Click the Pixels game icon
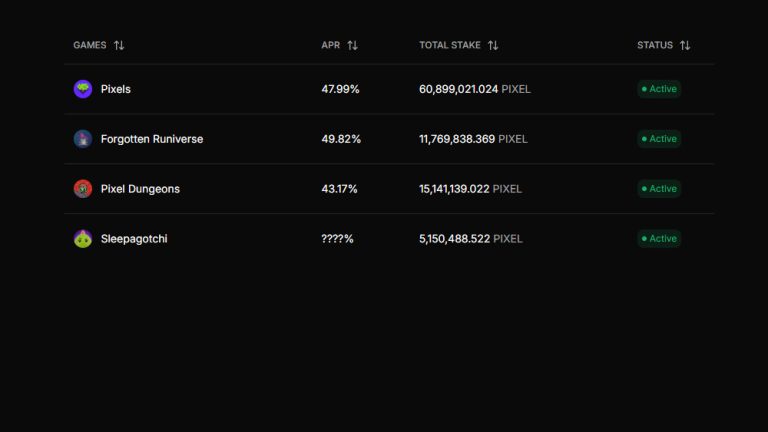 pyautogui.click(x=83, y=89)
